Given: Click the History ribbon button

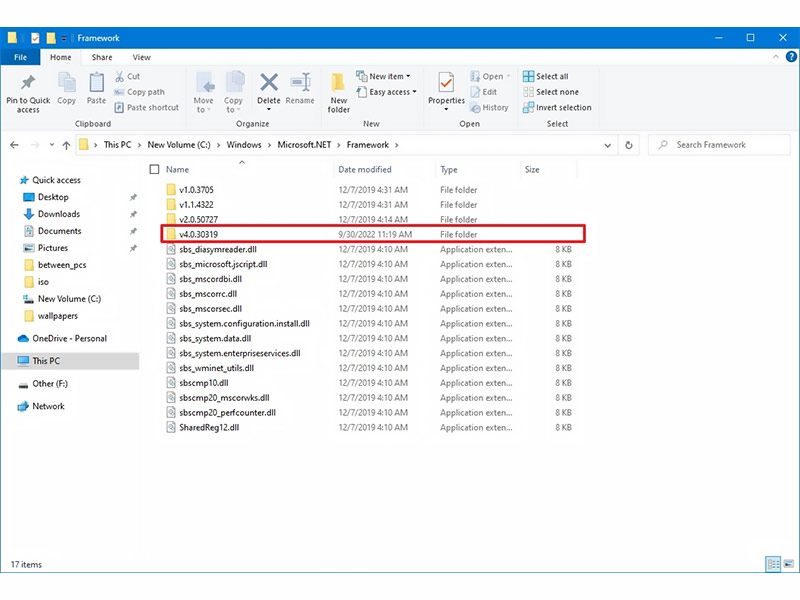Looking at the screenshot, I should click(489, 108).
